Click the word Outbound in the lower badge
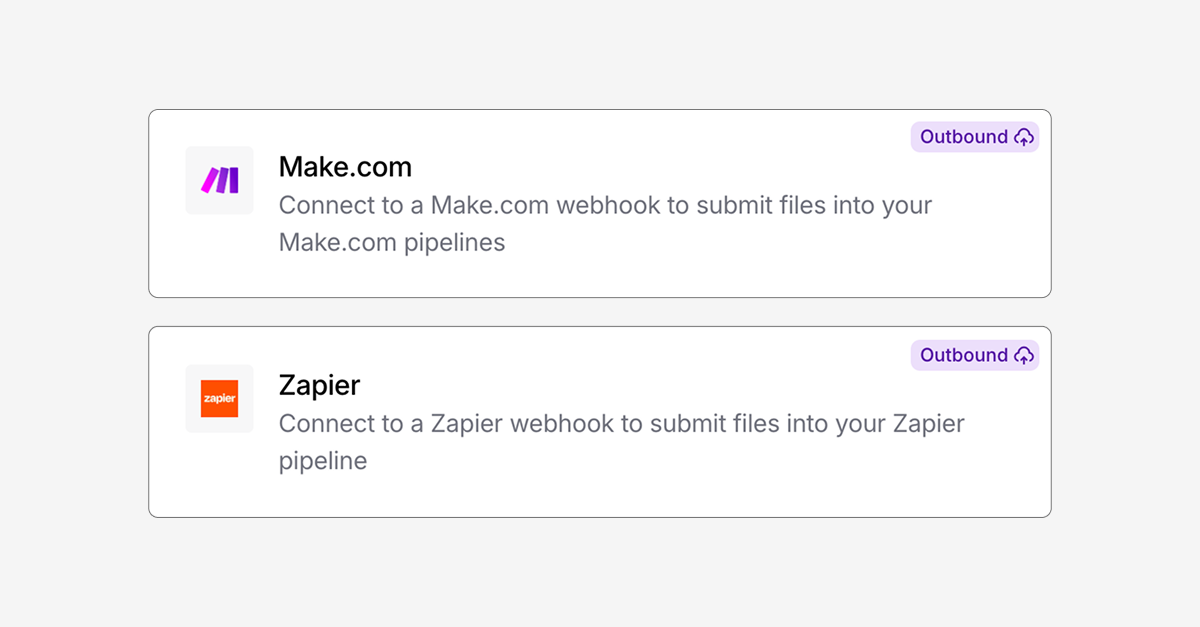This screenshot has height=627, width=1200. 964,355
